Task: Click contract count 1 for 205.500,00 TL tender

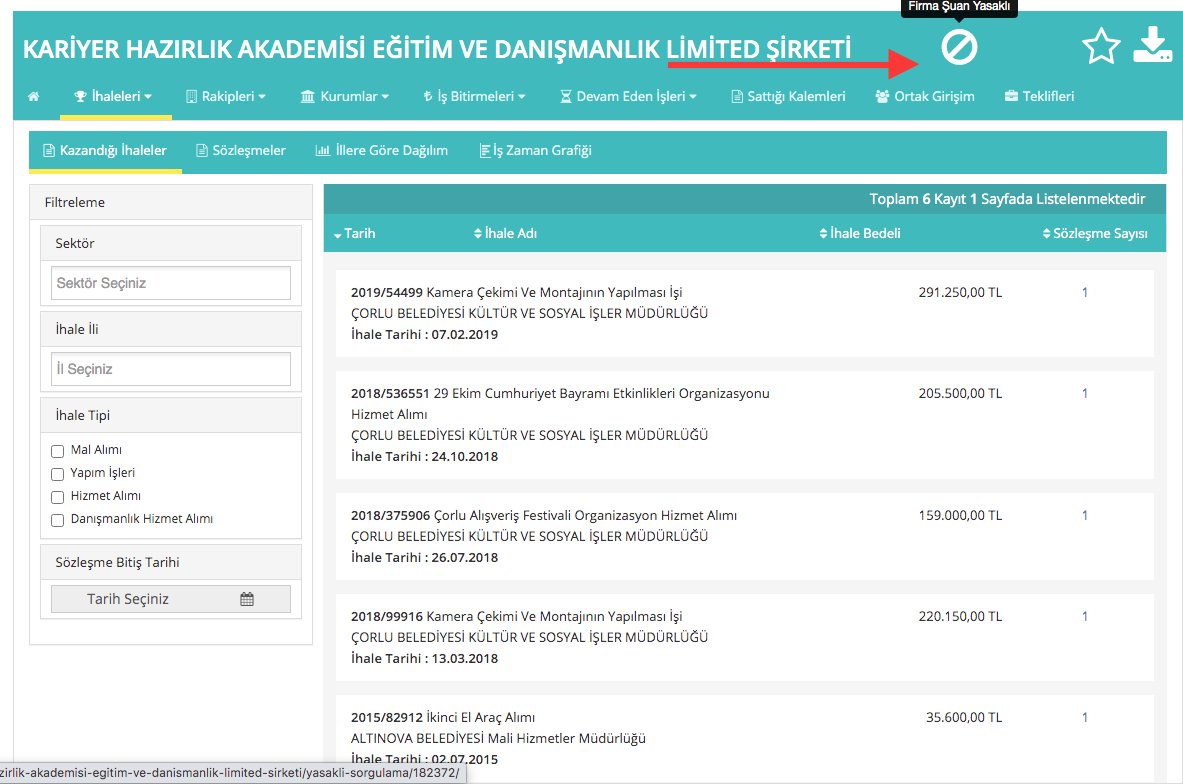Action: coord(1085,394)
